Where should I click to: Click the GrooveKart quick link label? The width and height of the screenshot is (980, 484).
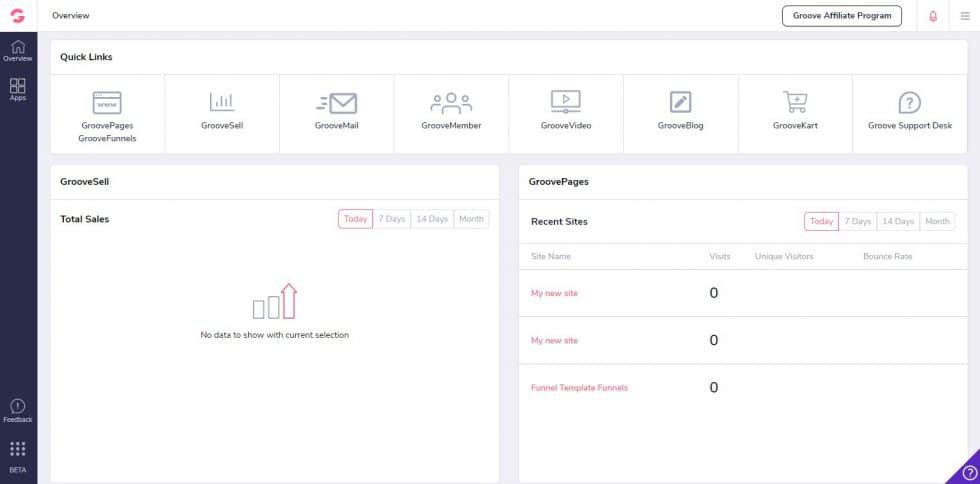point(795,126)
